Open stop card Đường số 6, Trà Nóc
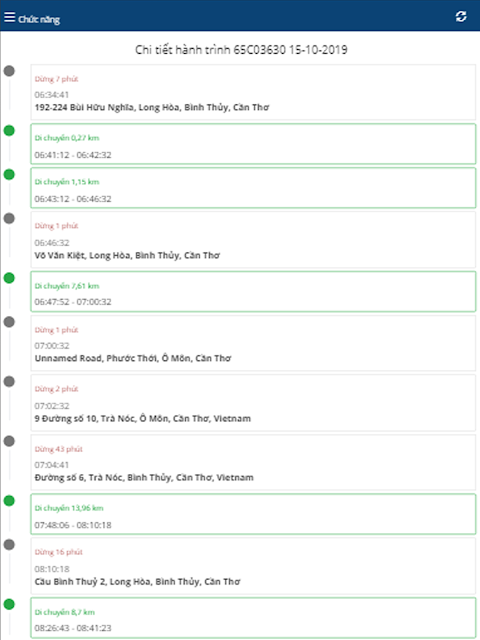The height and width of the screenshot is (640, 480). pos(253,462)
